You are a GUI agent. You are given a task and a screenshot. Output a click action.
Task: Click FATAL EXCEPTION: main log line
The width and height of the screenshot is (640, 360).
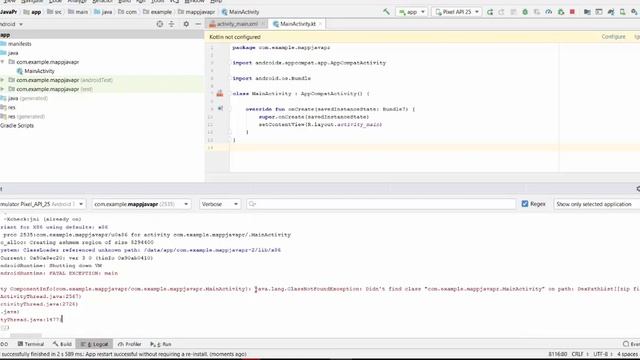[x=59, y=273]
